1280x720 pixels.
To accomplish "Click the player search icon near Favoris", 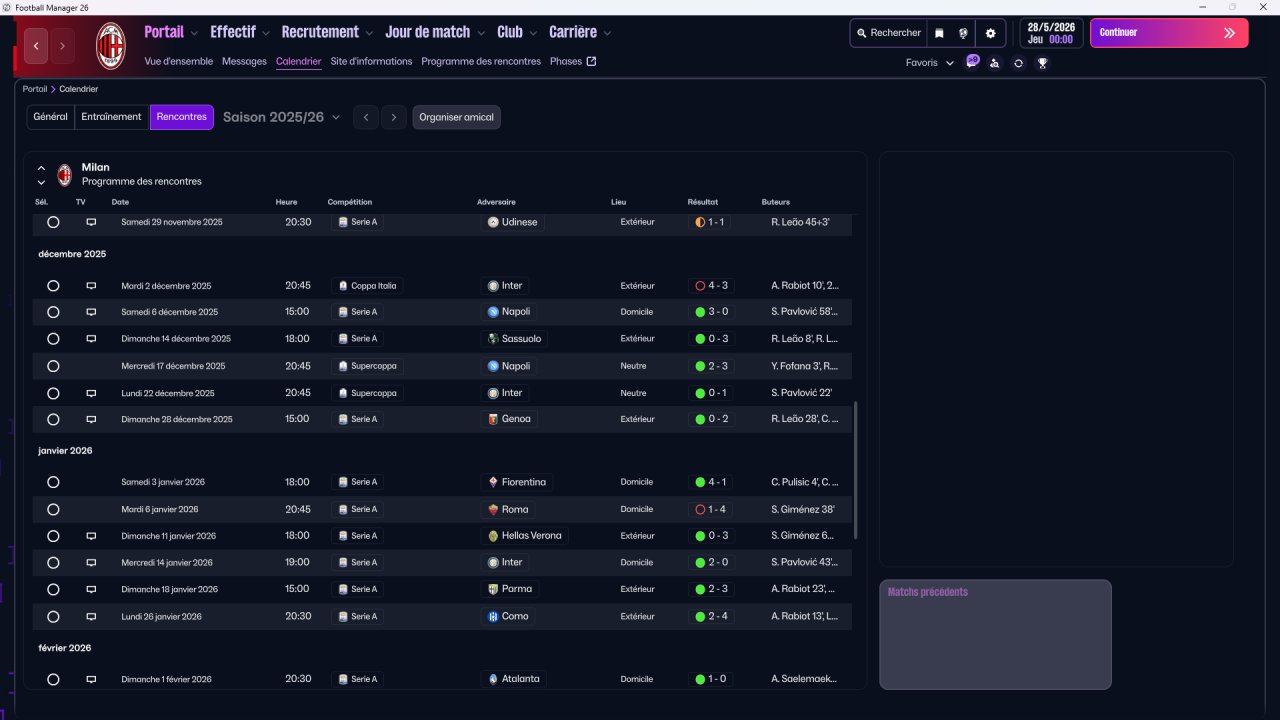I will 994,63.
